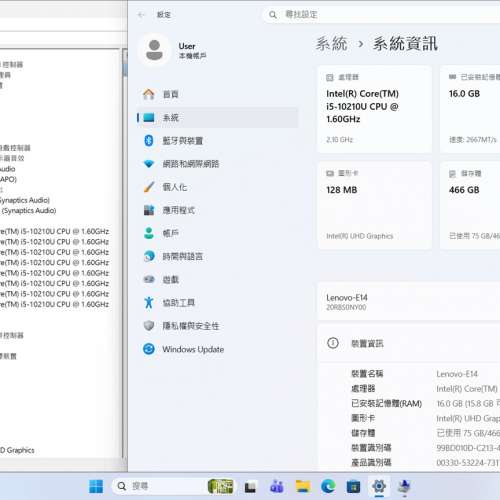Screen dimensions: 500x500
Task: Click the User account profile picture
Action: pos(154,50)
